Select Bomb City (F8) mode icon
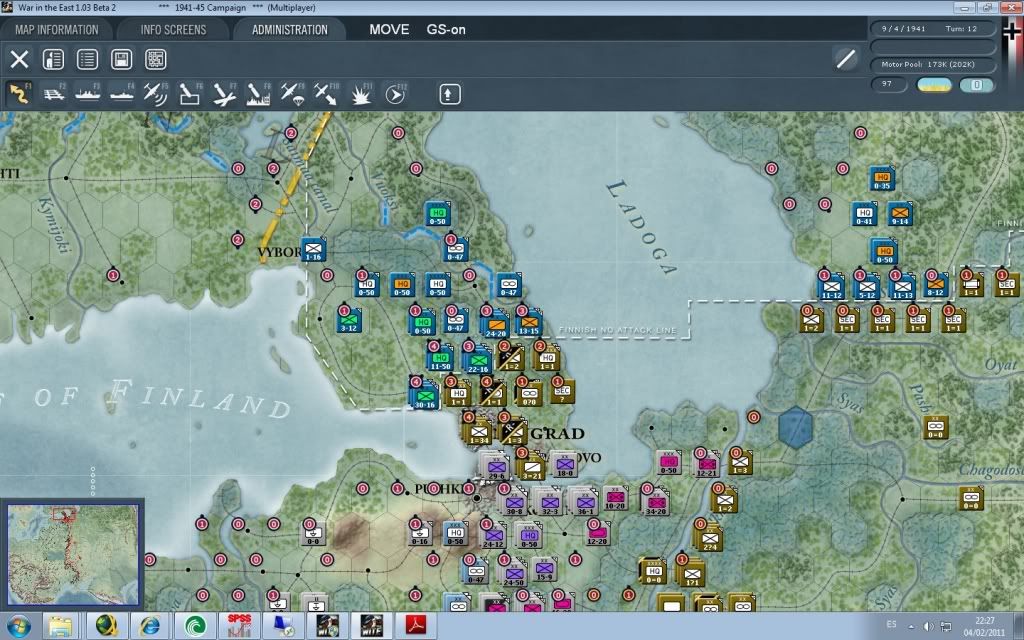1024x640 pixels. (x=258, y=94)
